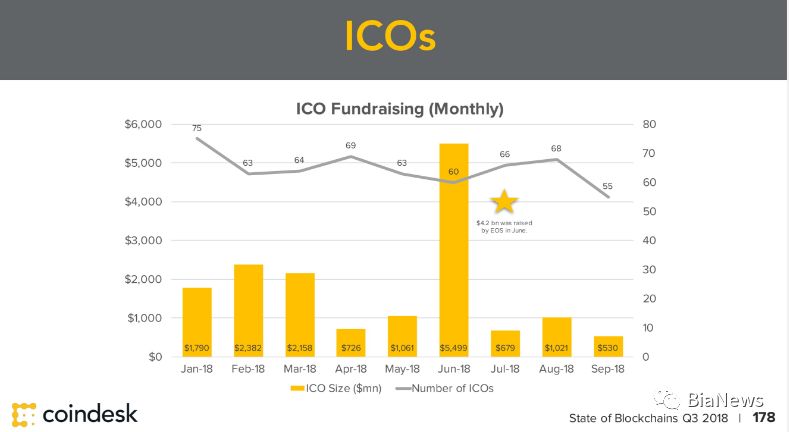Click the Sep-18 bar showing $530

click(607, 346)
